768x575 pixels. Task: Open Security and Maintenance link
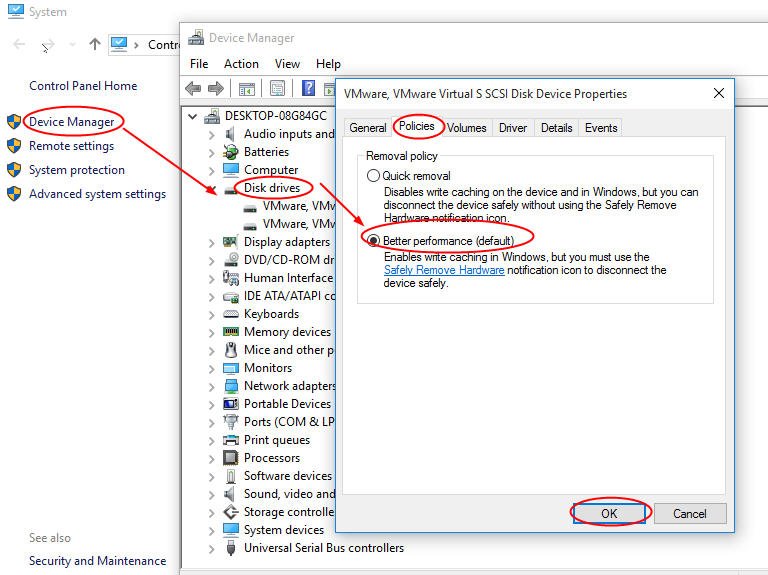tap(97, 560)
